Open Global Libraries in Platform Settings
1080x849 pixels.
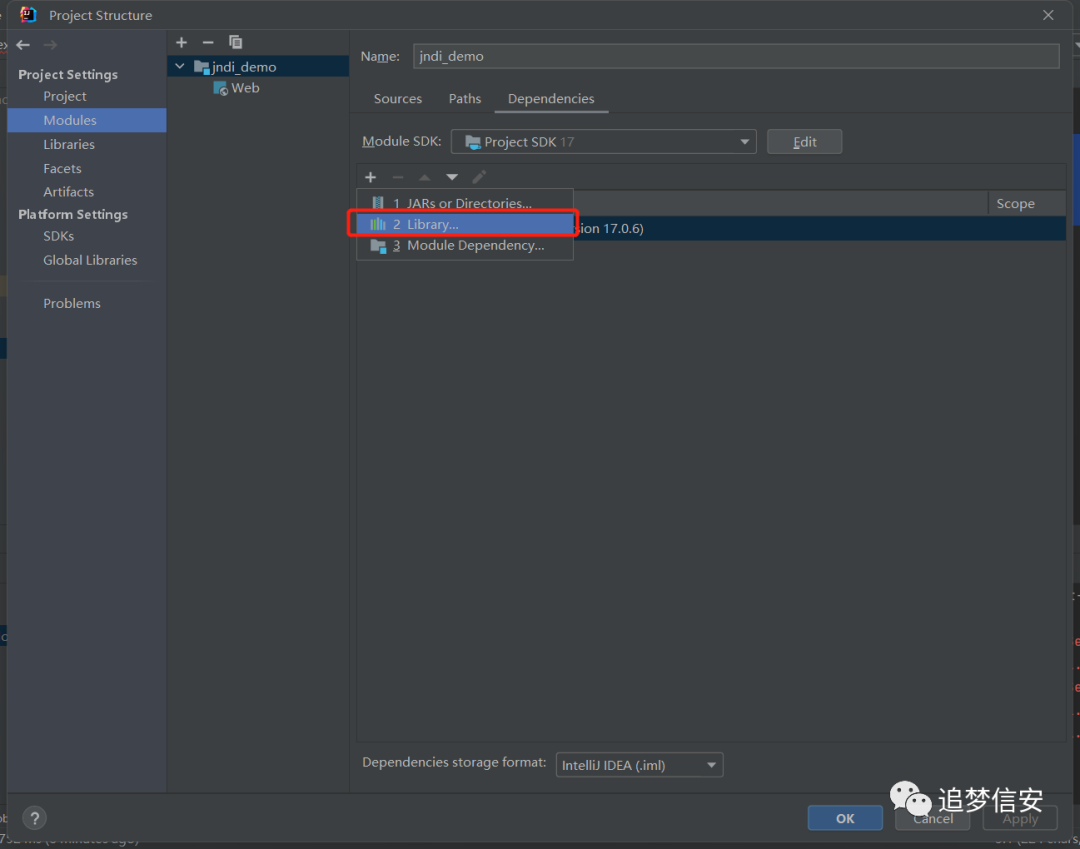90,260
